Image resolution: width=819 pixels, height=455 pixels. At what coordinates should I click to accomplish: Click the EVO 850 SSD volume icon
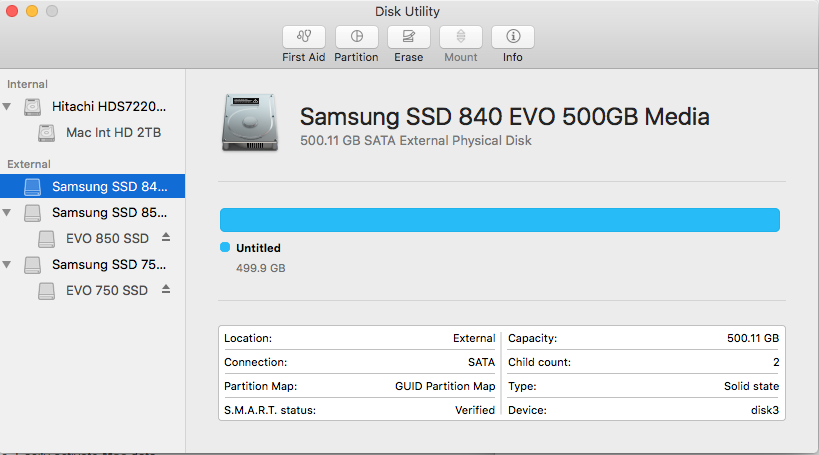tap(46, 239)
